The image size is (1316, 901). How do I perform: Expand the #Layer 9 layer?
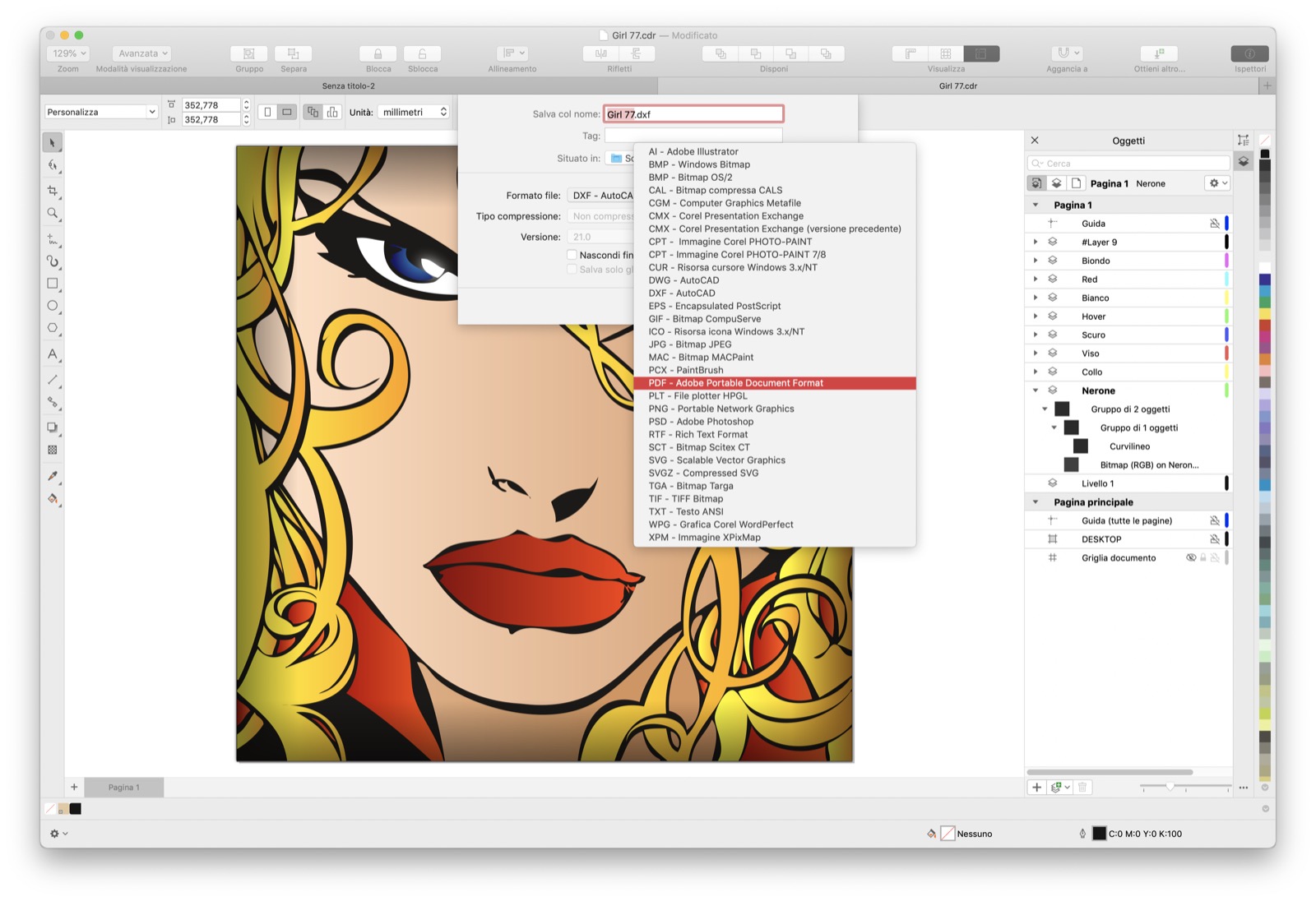tap(1036, 243)
